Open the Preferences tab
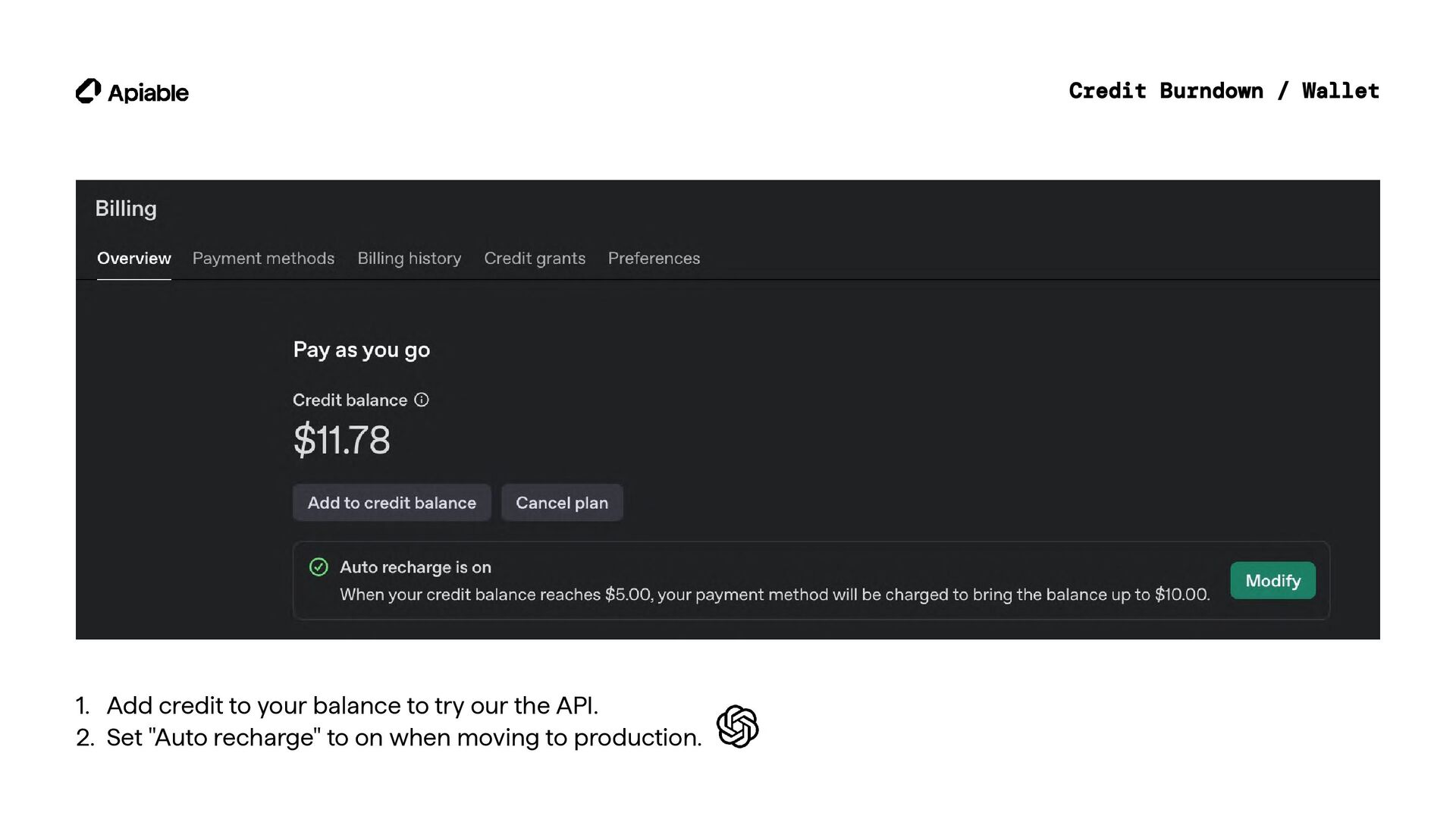Viewport: 1456px width, 819px height. [x=654, y=259]
